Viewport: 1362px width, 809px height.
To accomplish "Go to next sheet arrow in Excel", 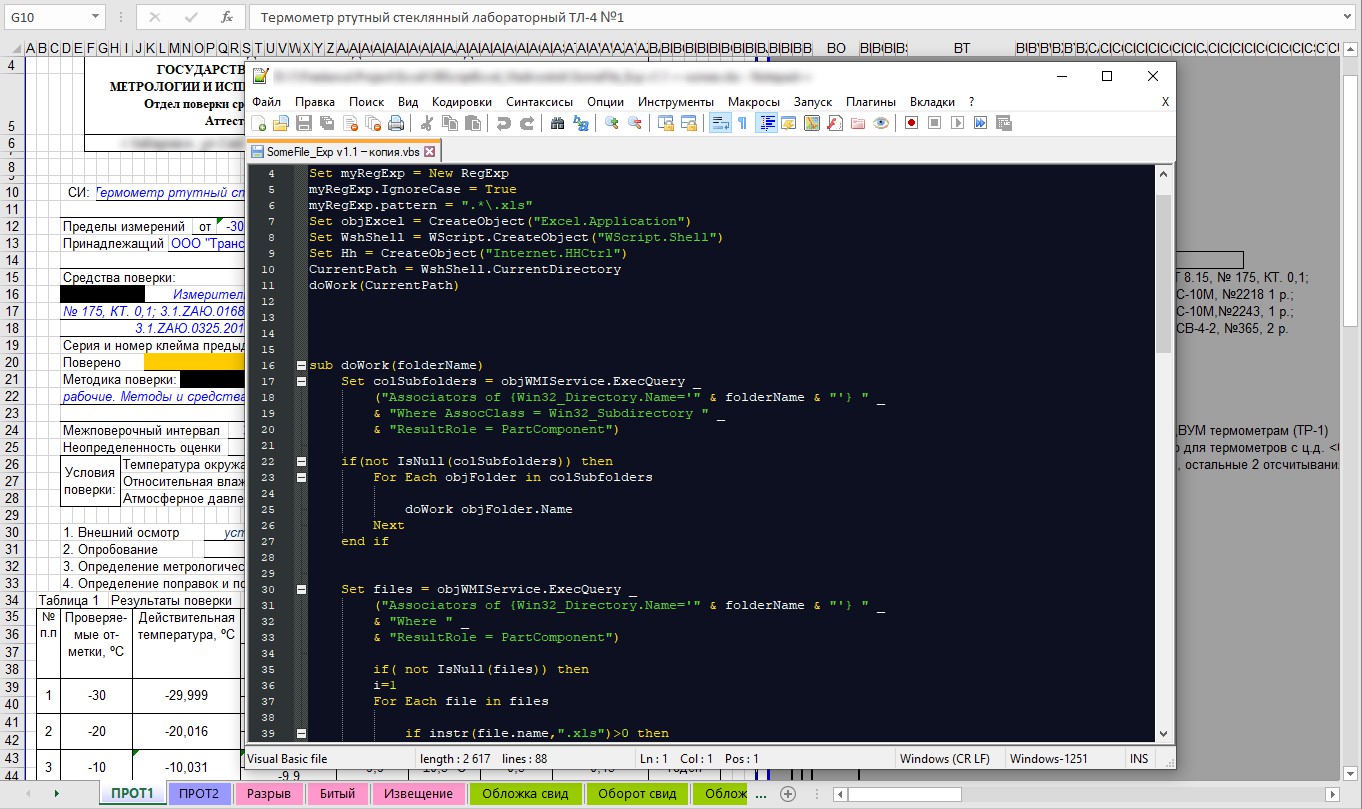I will 56,794.
